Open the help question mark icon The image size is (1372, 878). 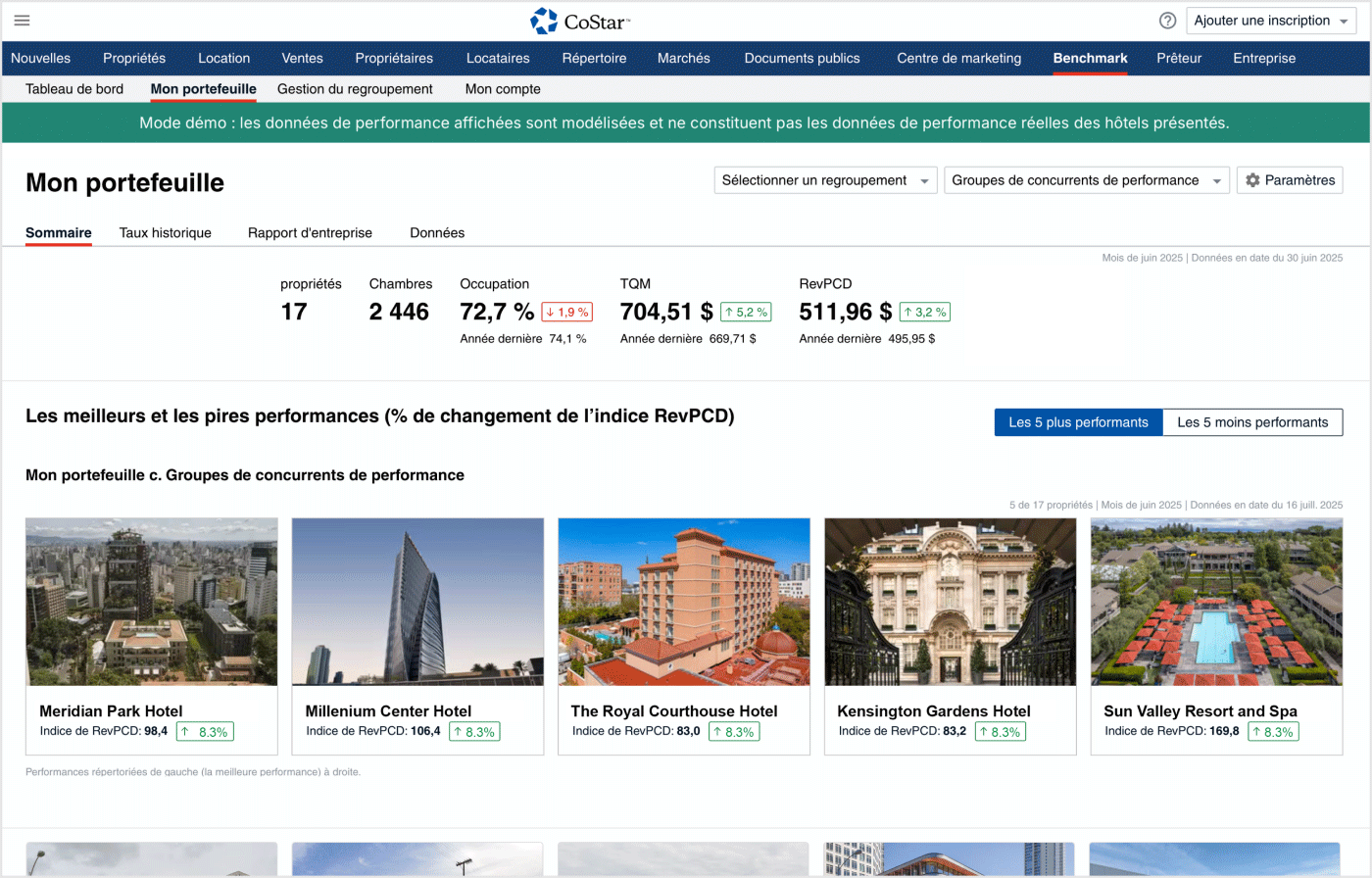pyautogui.click(x=1167, y=21)
